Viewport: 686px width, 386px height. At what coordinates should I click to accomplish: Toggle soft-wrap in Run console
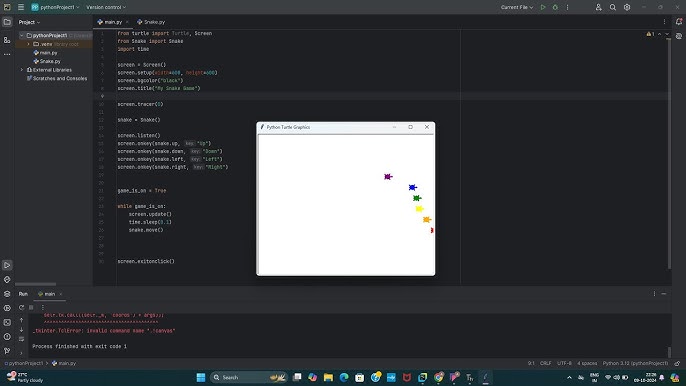click(21, 339)
